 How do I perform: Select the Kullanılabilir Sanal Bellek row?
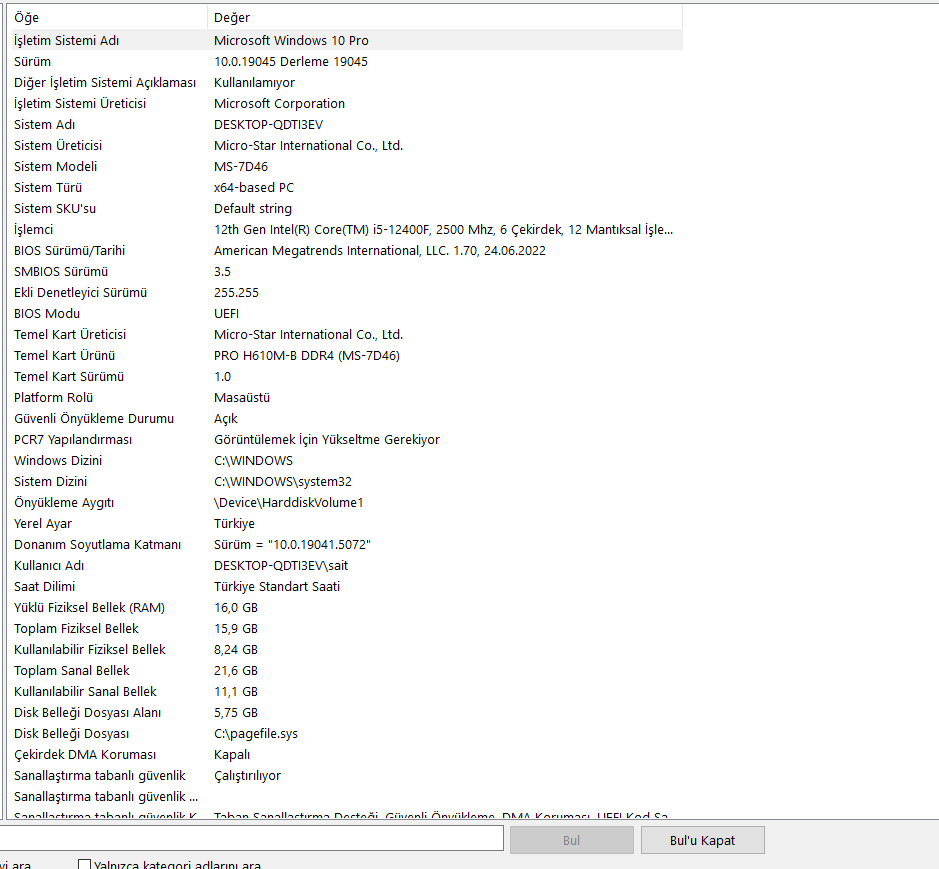tap(347, 691)
